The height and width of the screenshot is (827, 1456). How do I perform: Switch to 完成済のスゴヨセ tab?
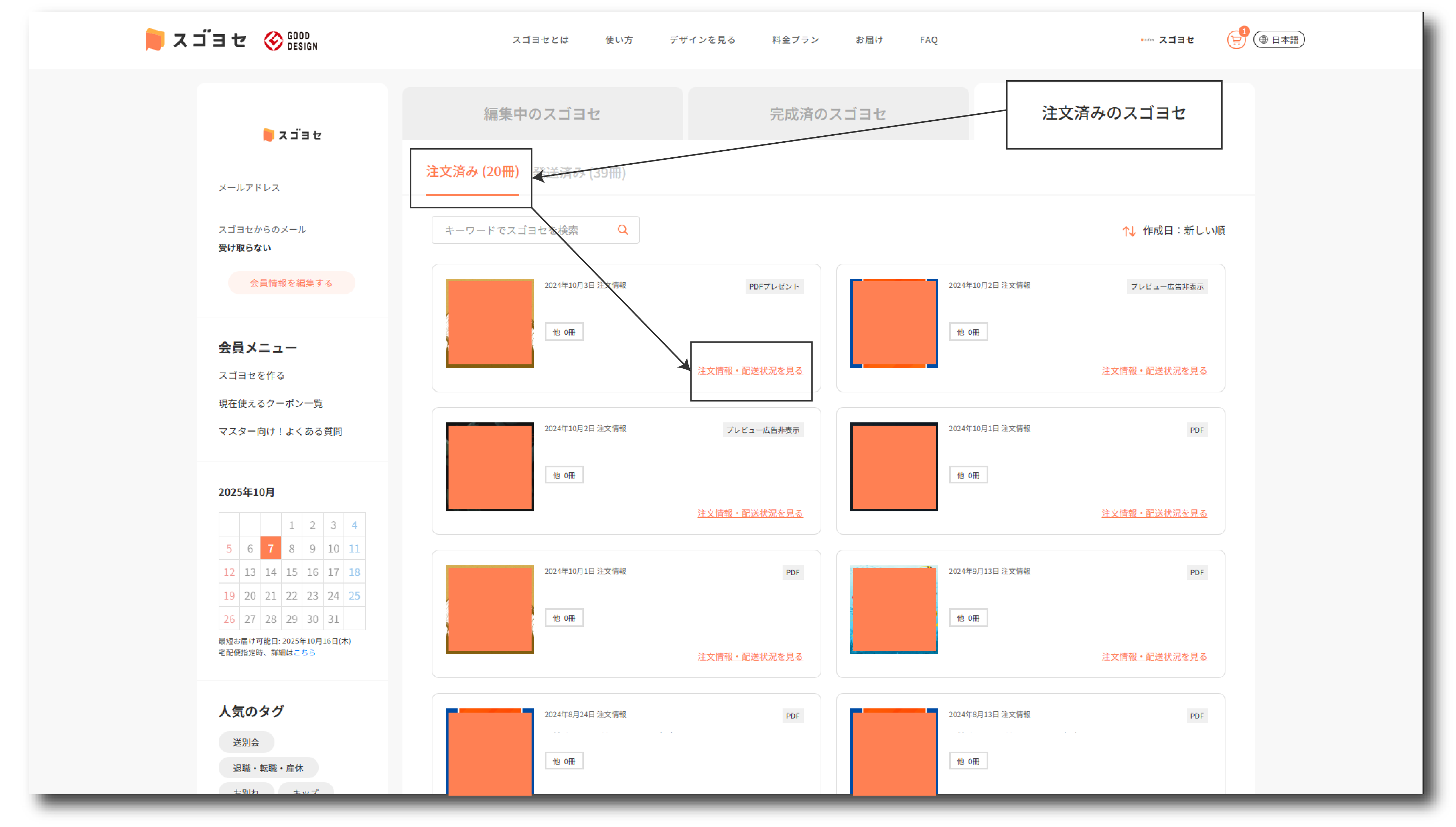pos(827,114)
